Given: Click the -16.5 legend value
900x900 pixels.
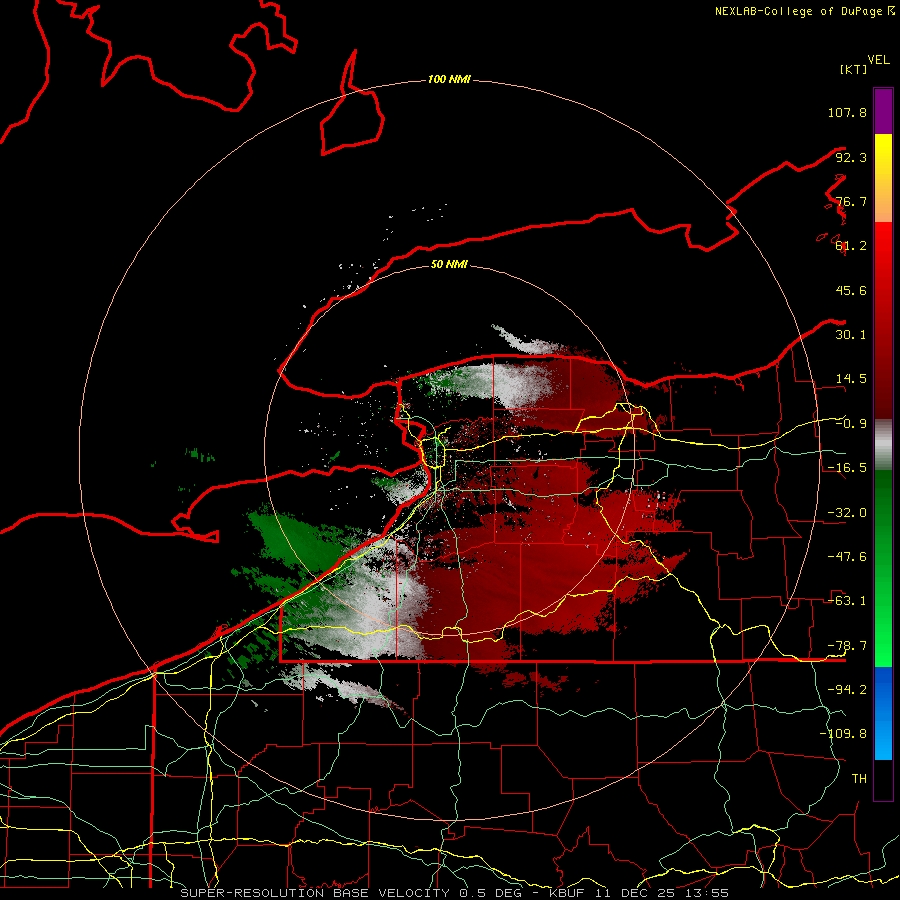Looking at the screenshot, I should pos(847,468).
